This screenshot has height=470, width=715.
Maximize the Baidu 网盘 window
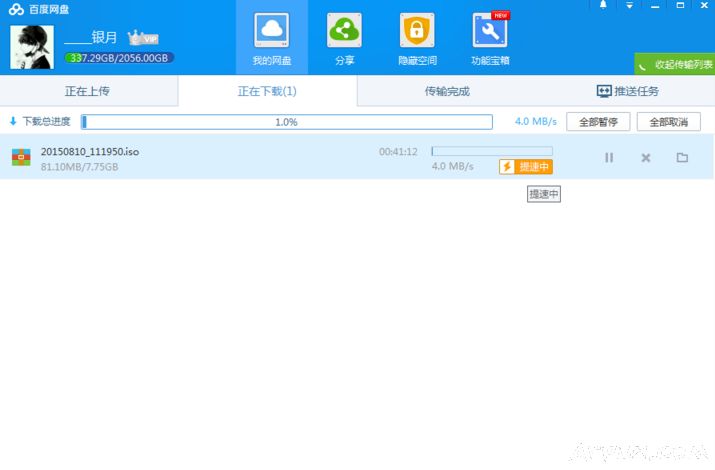[680, 5]
